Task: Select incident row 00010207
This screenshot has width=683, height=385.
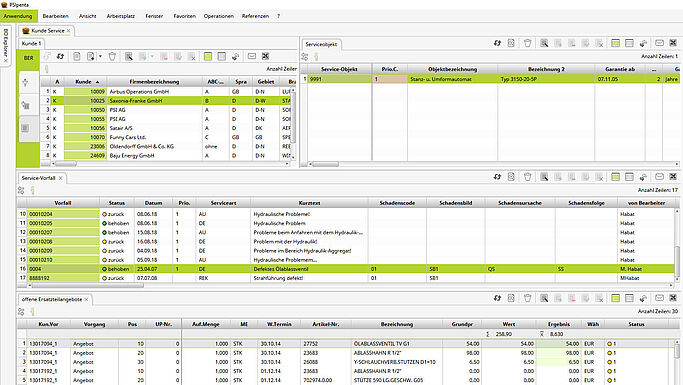Action: click(346, 233)
